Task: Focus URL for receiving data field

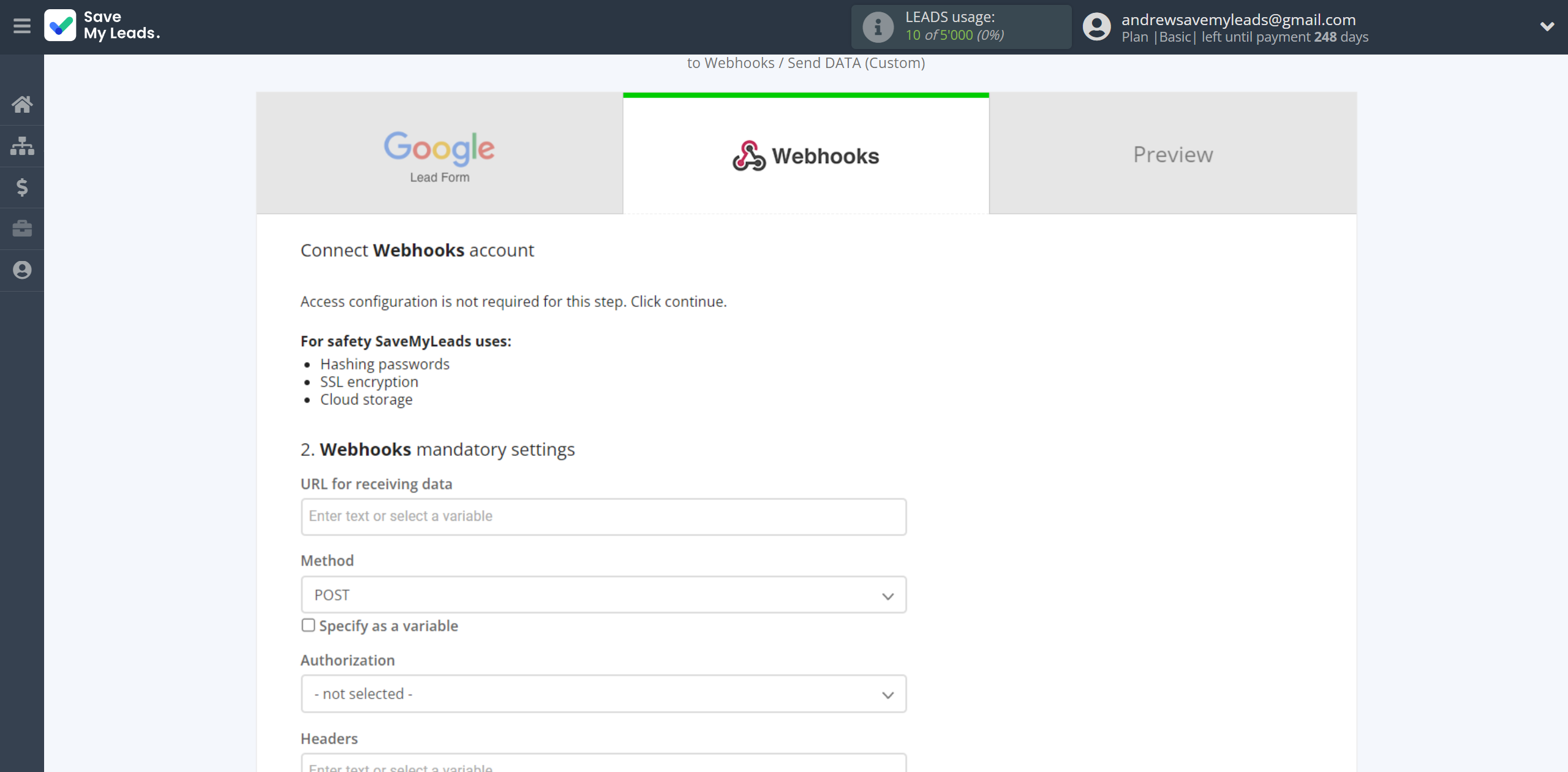Action: [x=603, y=517]
